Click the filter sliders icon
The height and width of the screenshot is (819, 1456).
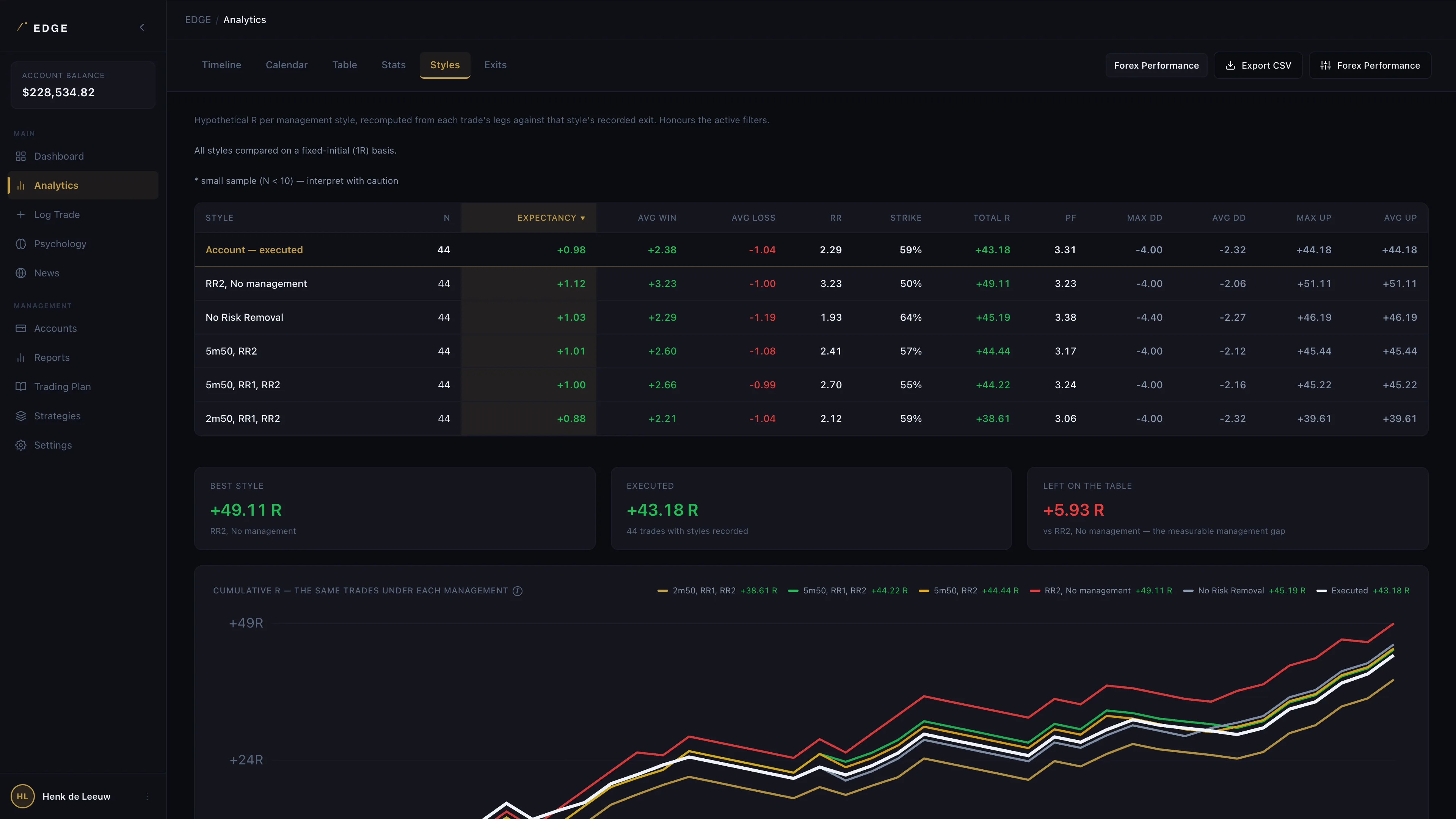[x=1326, y=66]
